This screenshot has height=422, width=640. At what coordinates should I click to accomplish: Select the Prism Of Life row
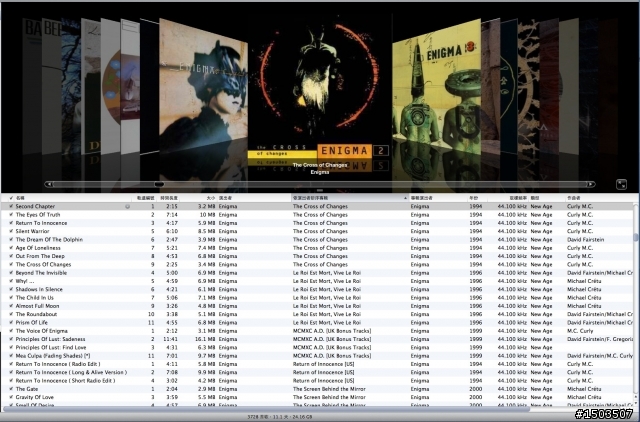(x=317, y=322)
